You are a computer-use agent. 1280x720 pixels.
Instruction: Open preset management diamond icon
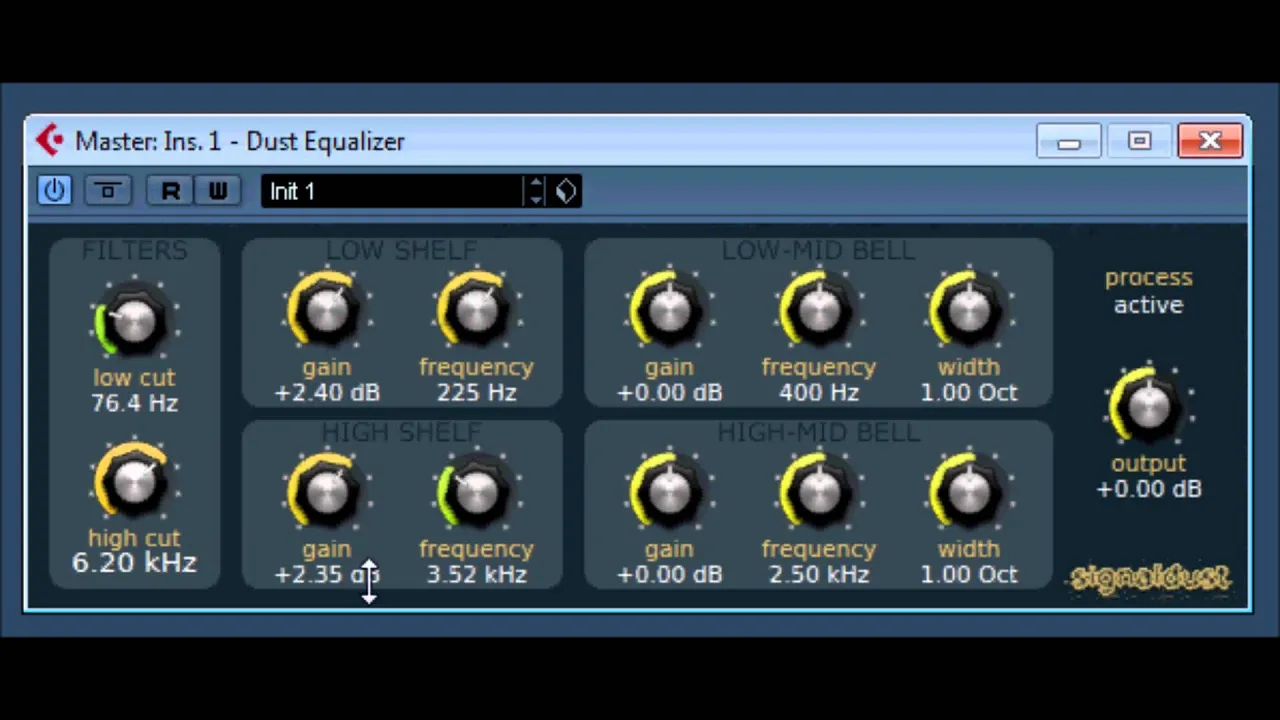[x=566, y=191]
